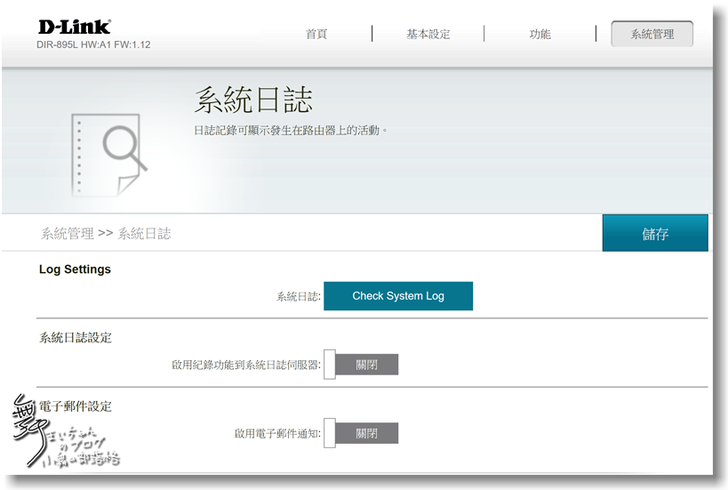Click the 電子郵件設定 section header
Viewport: 728px width, 490px height.
pyautogui.click(x=75, y=407)
